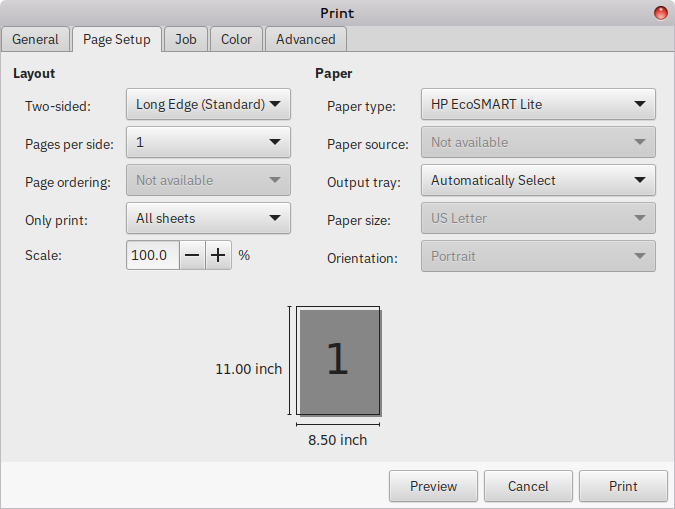Increase scale with the plus button
This screenshot has width=675, height=509.
(218, 255)
